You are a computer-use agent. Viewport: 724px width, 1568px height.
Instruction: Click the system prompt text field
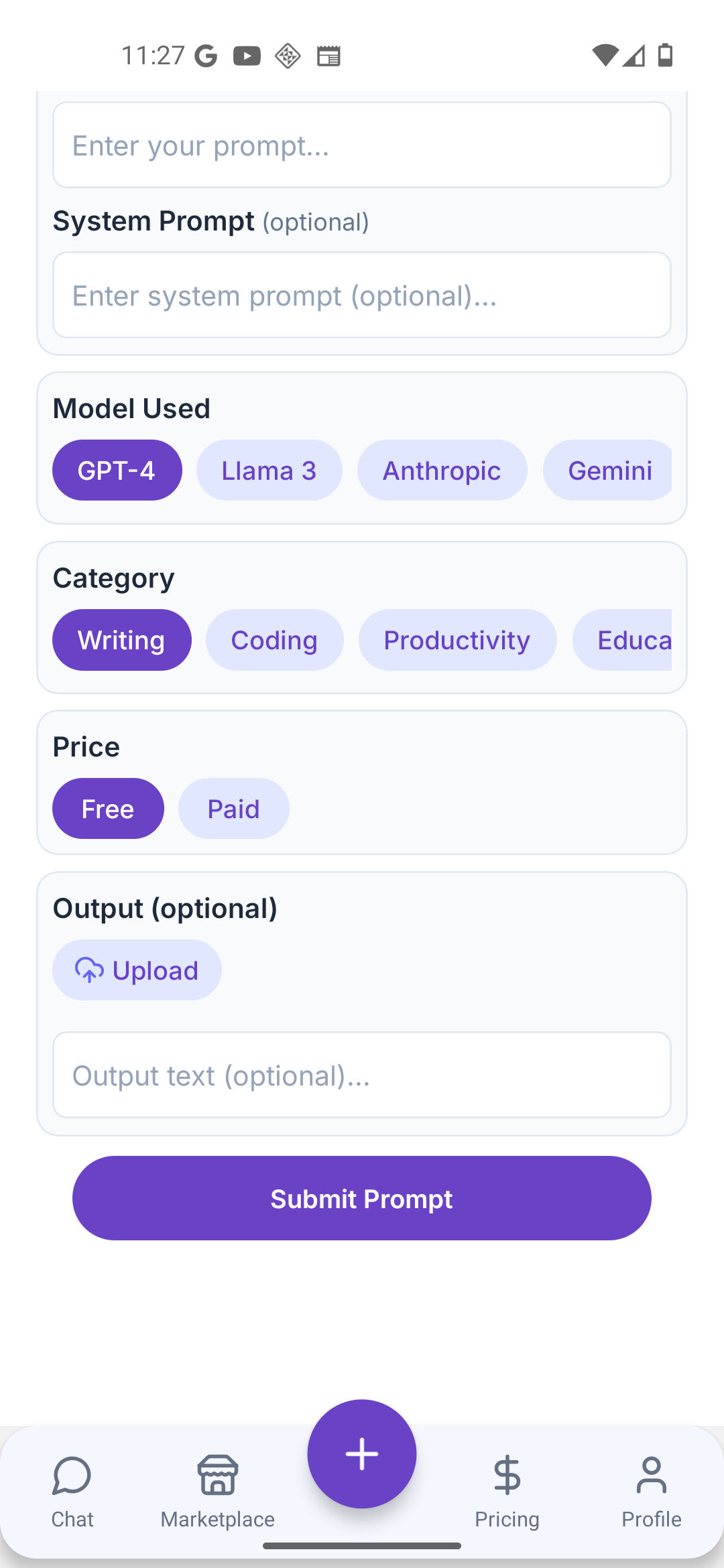(x=362, y=296)
